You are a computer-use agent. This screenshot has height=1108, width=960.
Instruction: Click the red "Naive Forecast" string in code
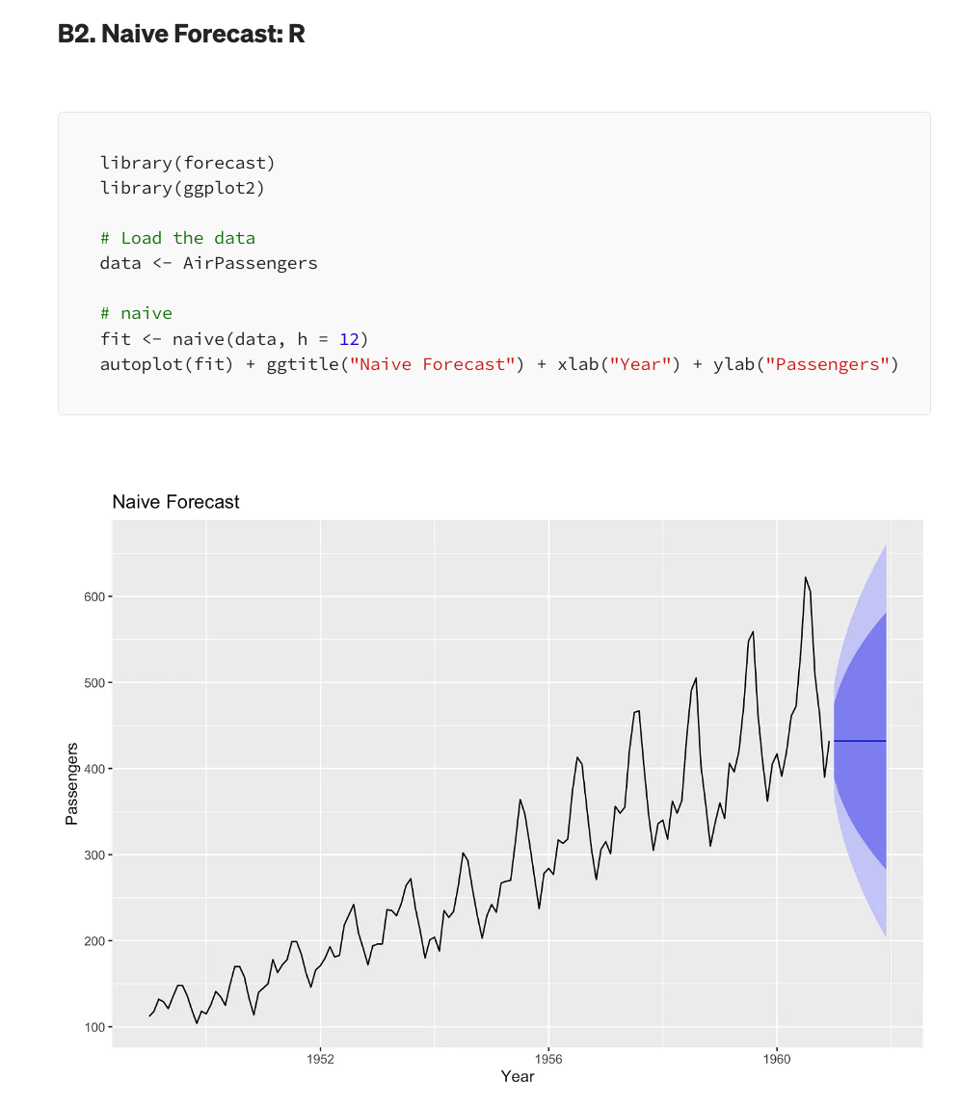click(433, 364)
